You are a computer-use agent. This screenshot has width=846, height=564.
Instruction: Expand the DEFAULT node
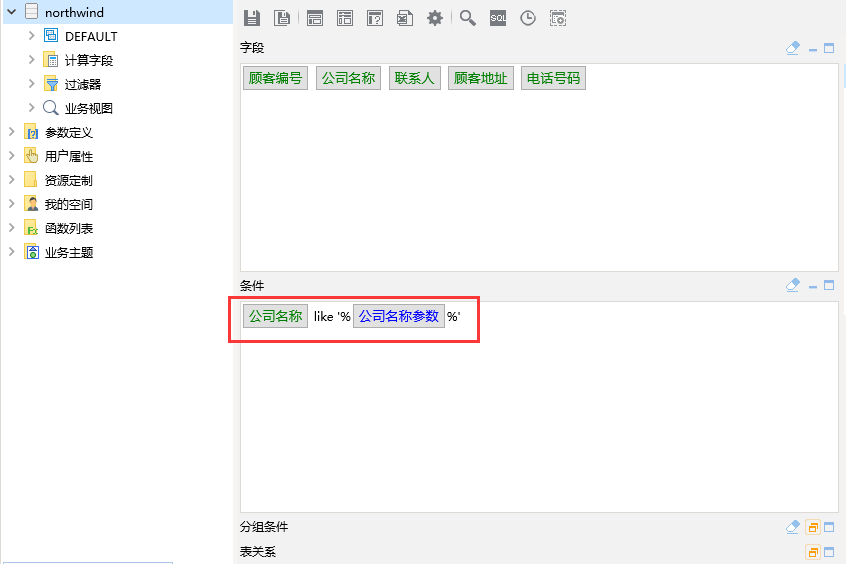31,36
